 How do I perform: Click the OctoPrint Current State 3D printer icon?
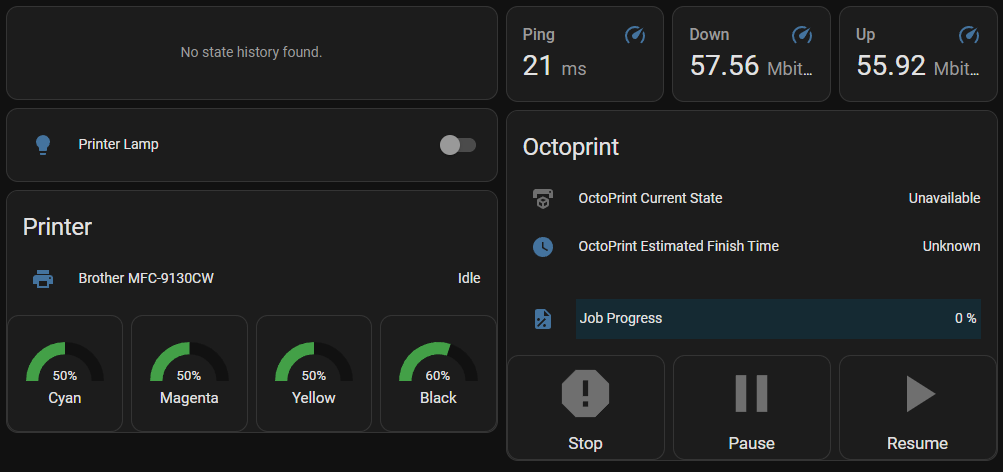pyautogui.click(x=542, y=199)
